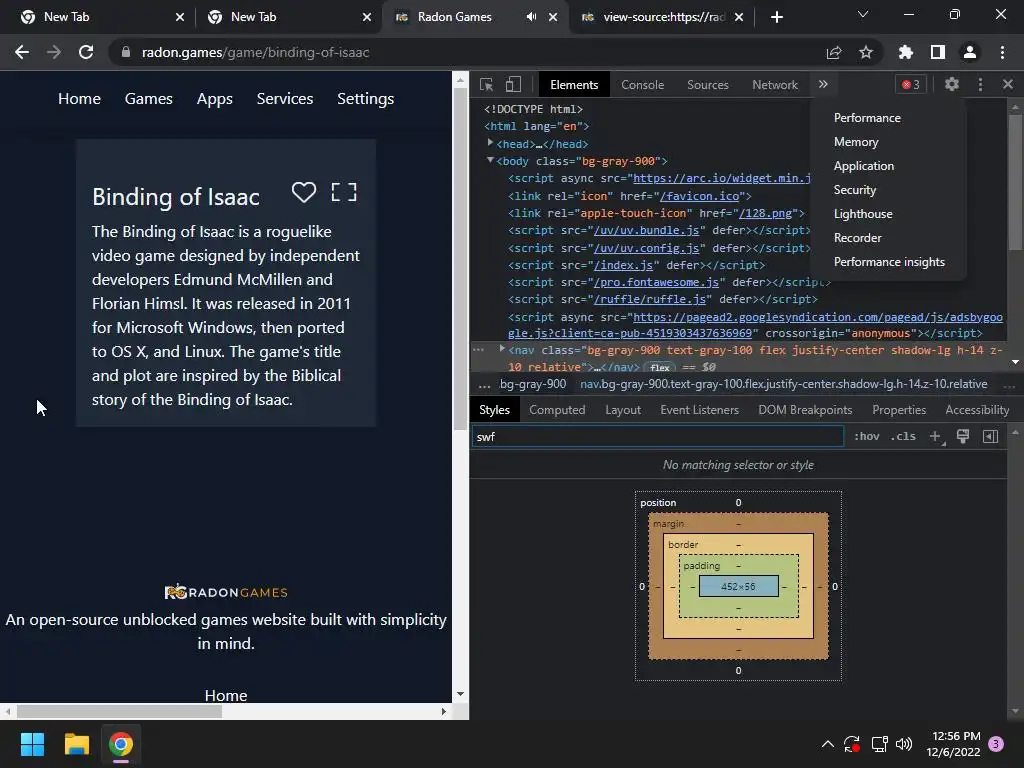This screenshot has height=768, width=1024.
Task: Close the DevTools panel
Action: point(1008,84)
